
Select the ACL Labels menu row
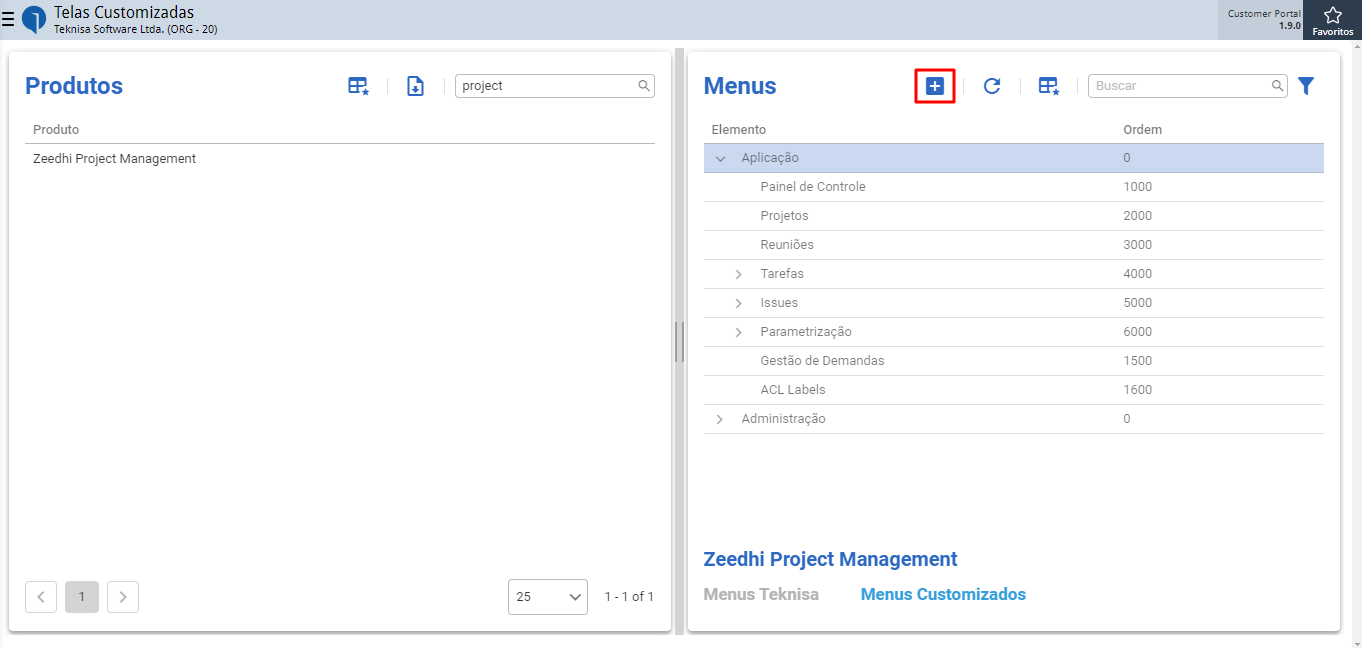pyautogui.click(x=1014, y=390)
